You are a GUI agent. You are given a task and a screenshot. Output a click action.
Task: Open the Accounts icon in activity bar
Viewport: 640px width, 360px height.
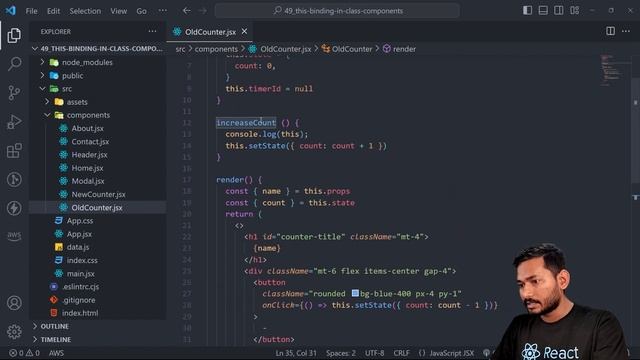[14, 303]
